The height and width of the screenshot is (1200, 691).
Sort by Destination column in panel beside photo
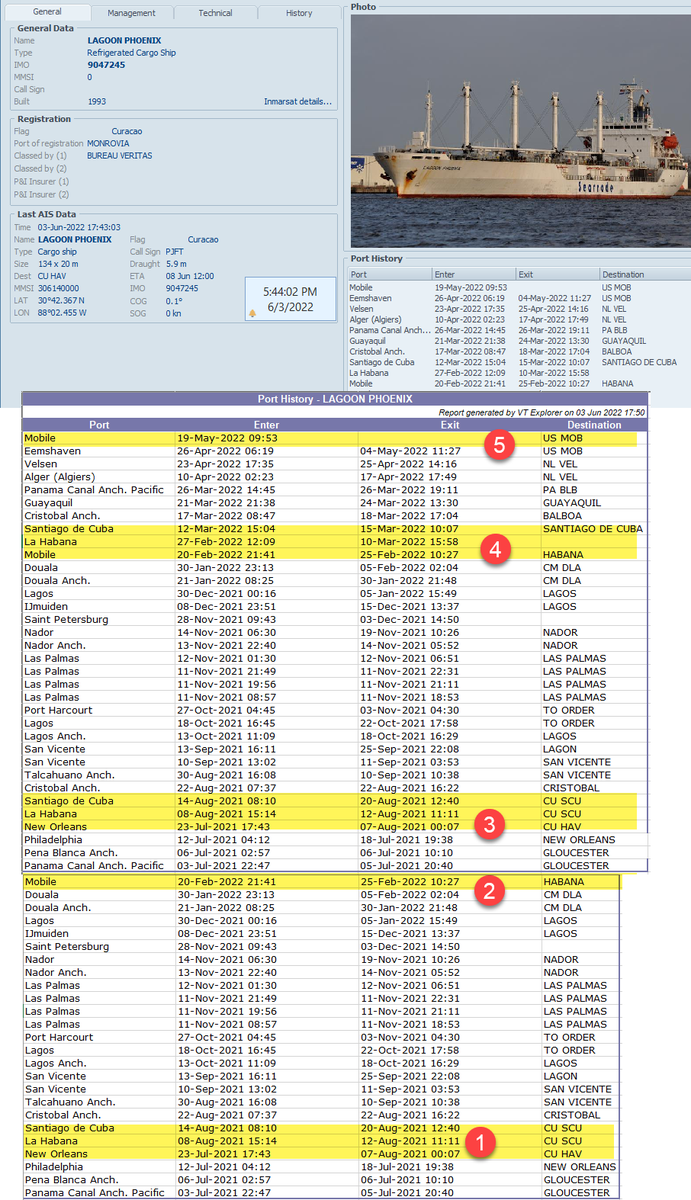644,274
